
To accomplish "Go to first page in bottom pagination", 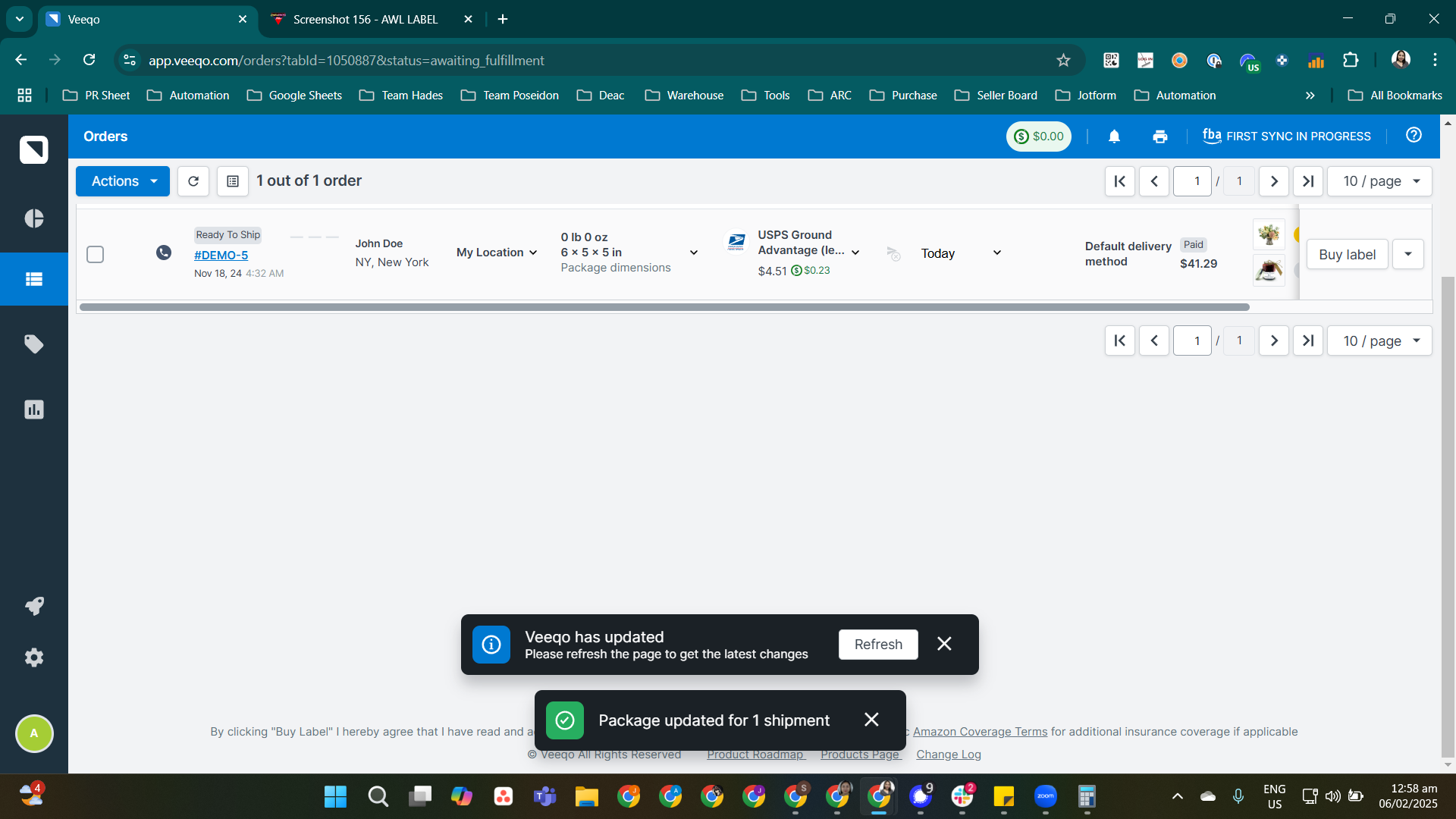I will 1119,340.
